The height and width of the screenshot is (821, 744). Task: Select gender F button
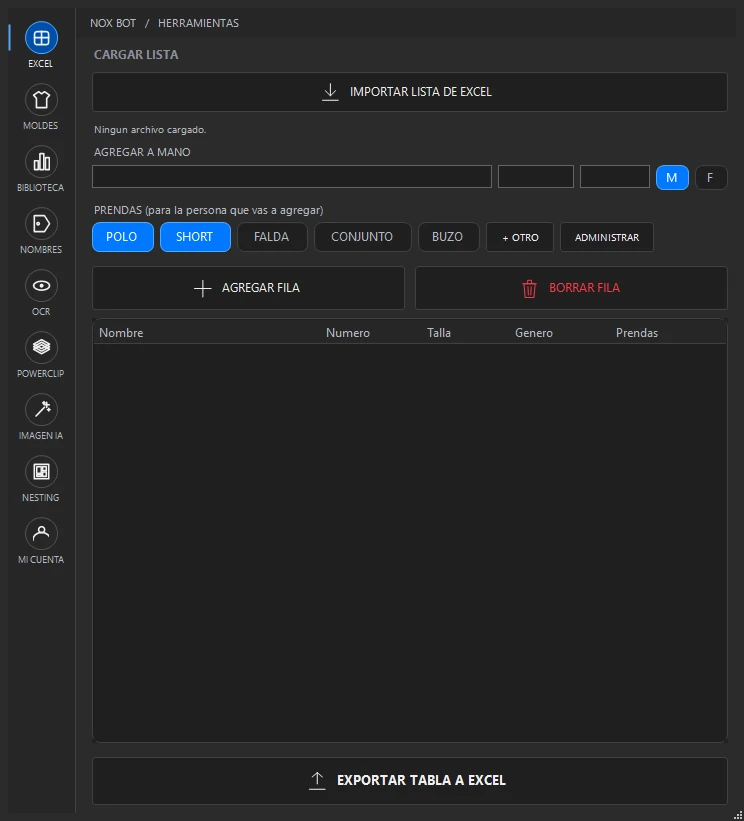pos(710,177)
